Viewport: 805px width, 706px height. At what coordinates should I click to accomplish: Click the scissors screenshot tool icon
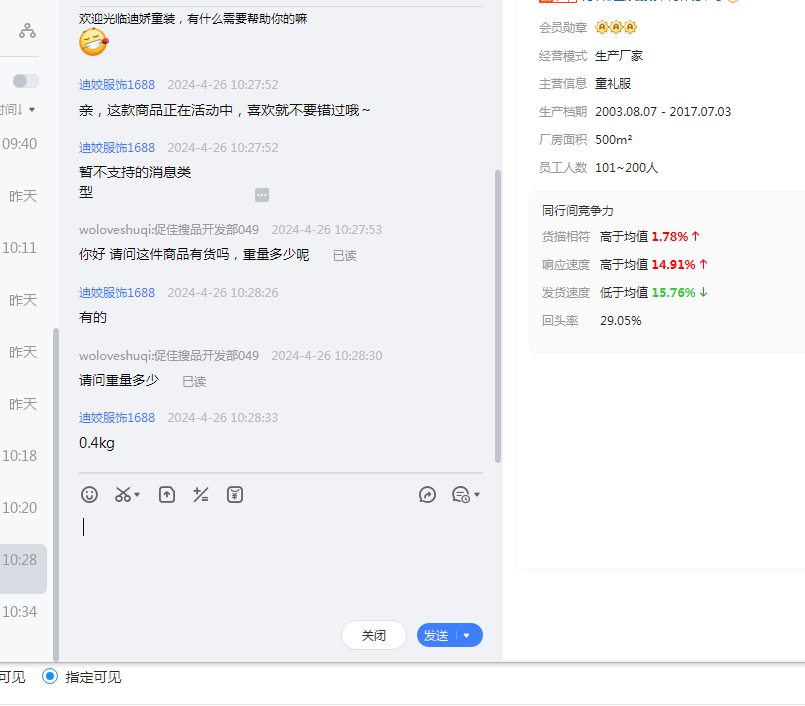(x=122, y=494)
